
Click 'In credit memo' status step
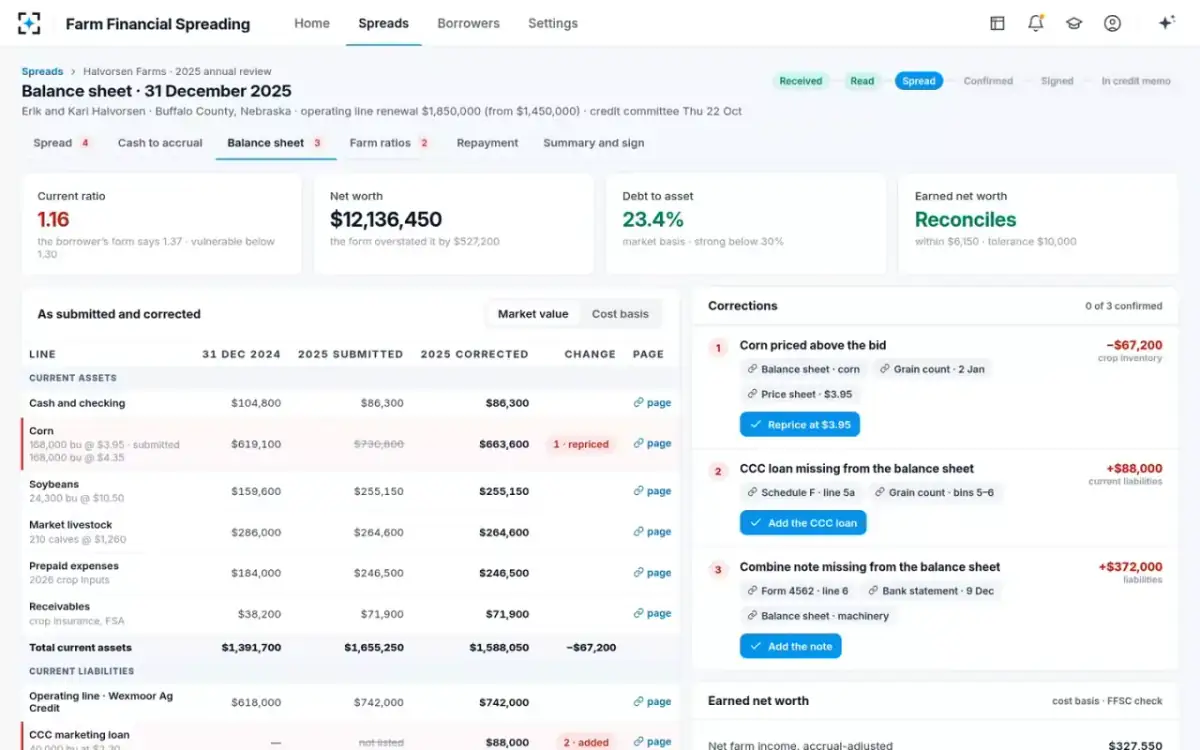tap(1136, 81)
